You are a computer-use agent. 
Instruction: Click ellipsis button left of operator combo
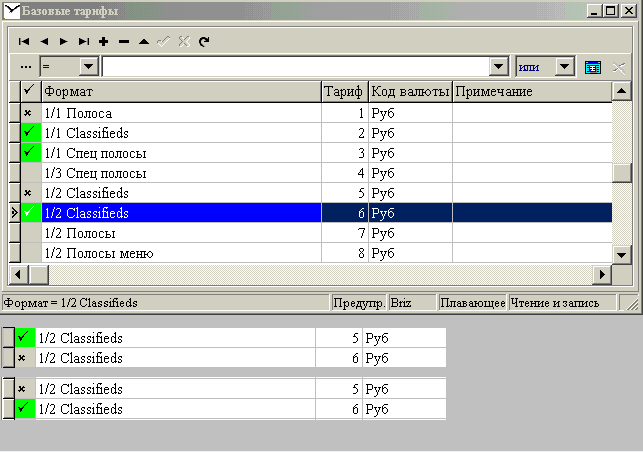(26, 67)
